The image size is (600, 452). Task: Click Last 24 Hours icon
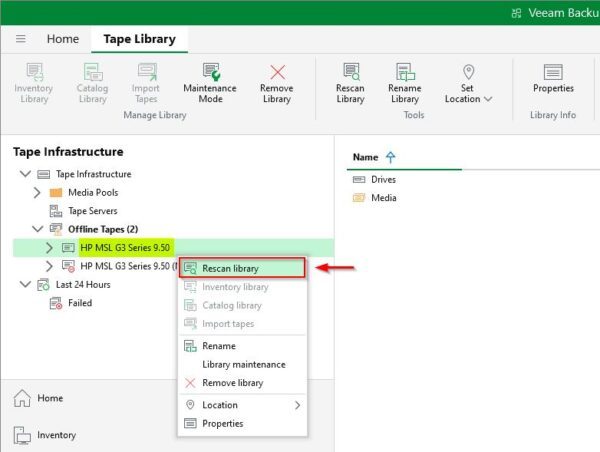43,285
